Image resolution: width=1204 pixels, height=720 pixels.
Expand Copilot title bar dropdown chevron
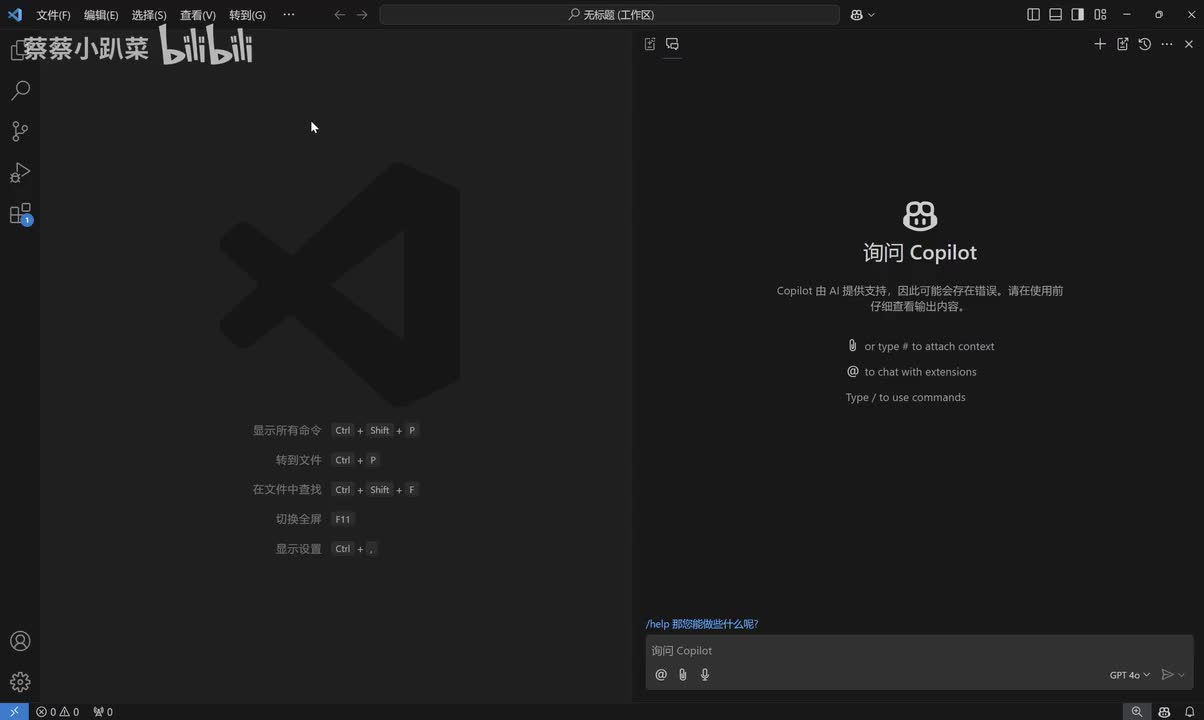tap(871, 15)
